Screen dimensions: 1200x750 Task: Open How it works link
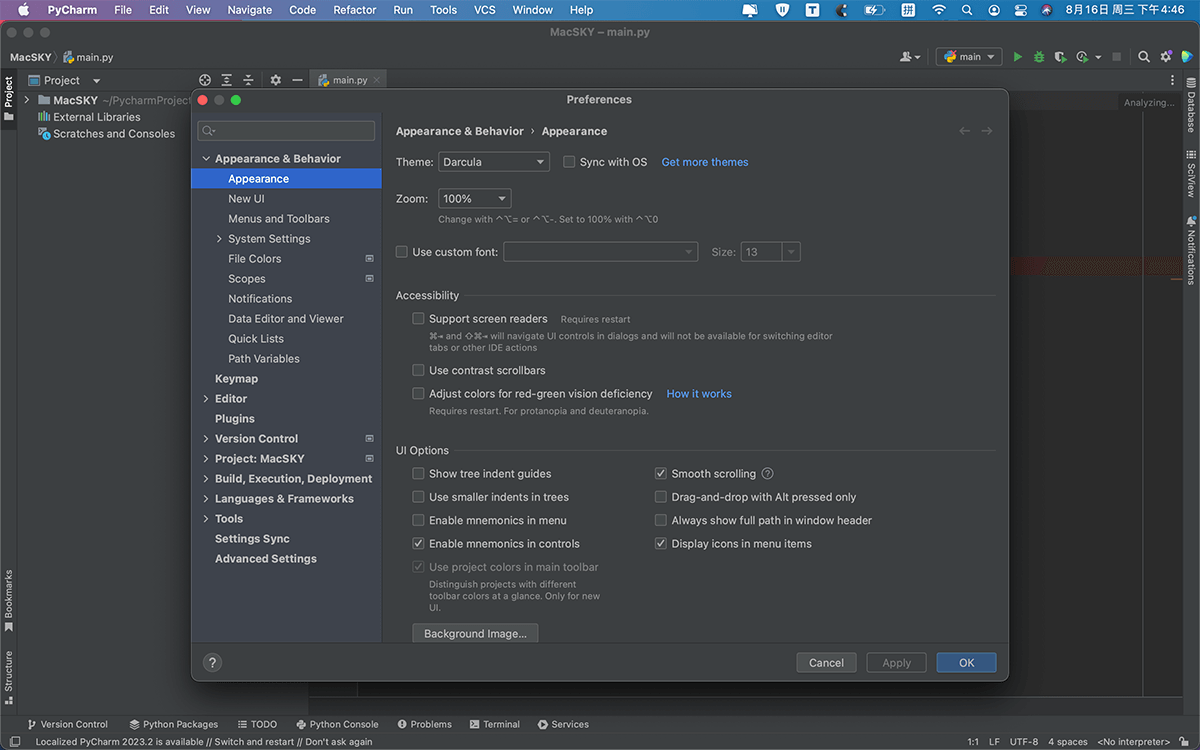(699, 394)
